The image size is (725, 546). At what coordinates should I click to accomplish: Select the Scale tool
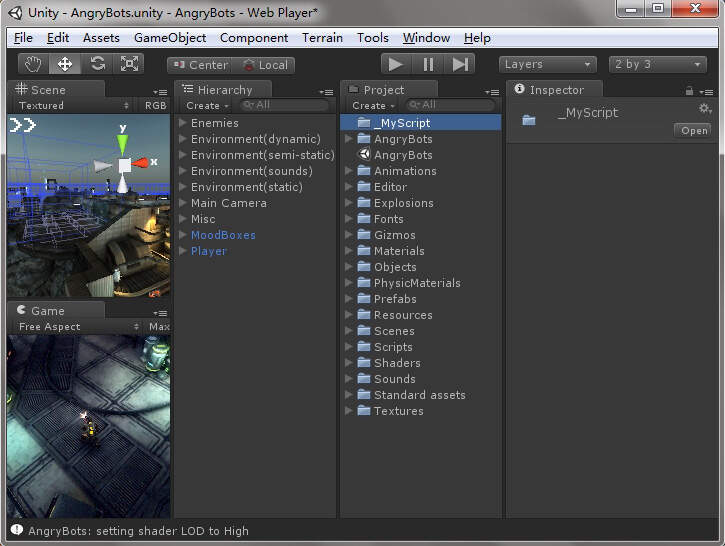click(x=129, y=64)
